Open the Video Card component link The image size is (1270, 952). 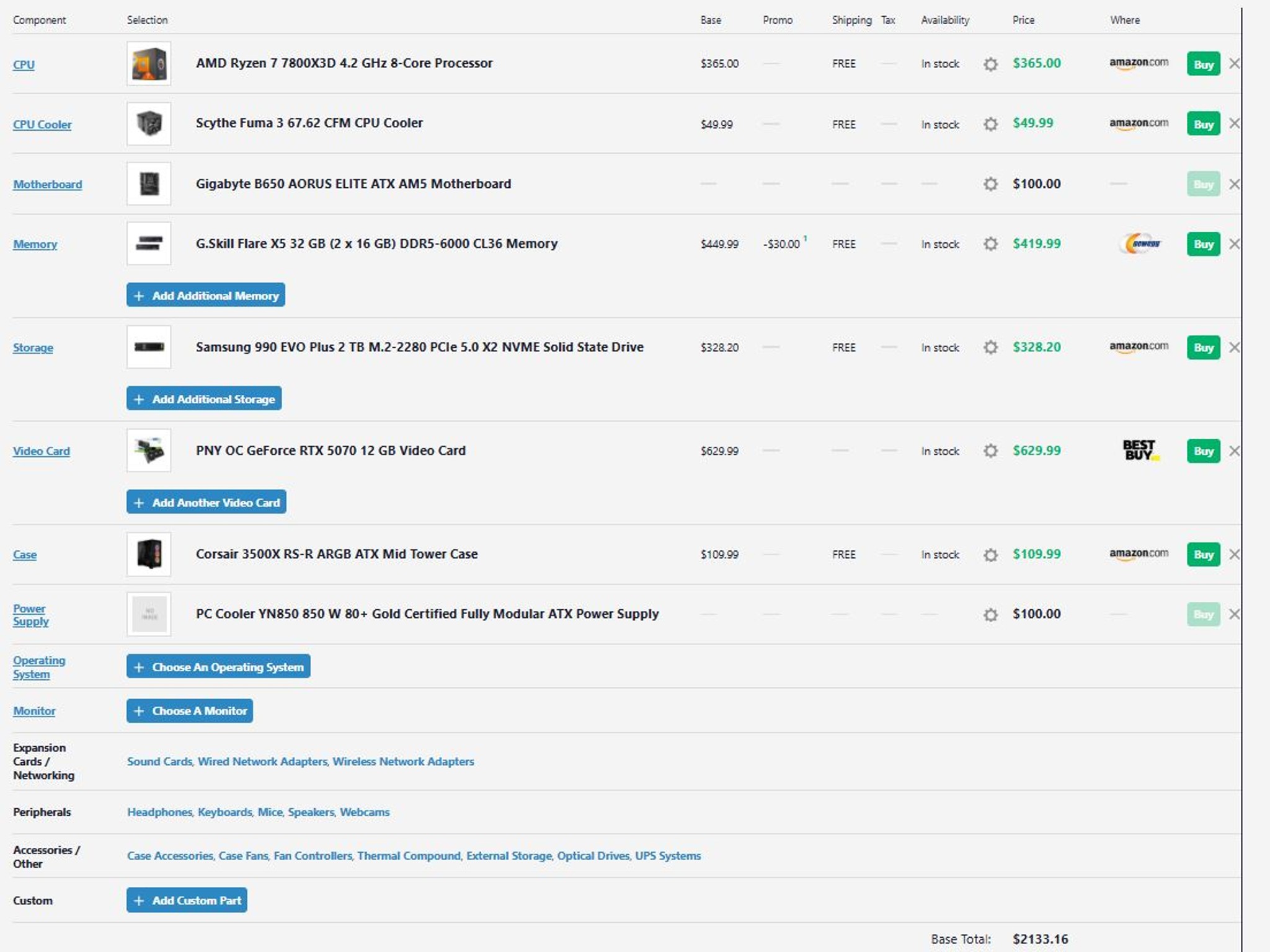41,451
